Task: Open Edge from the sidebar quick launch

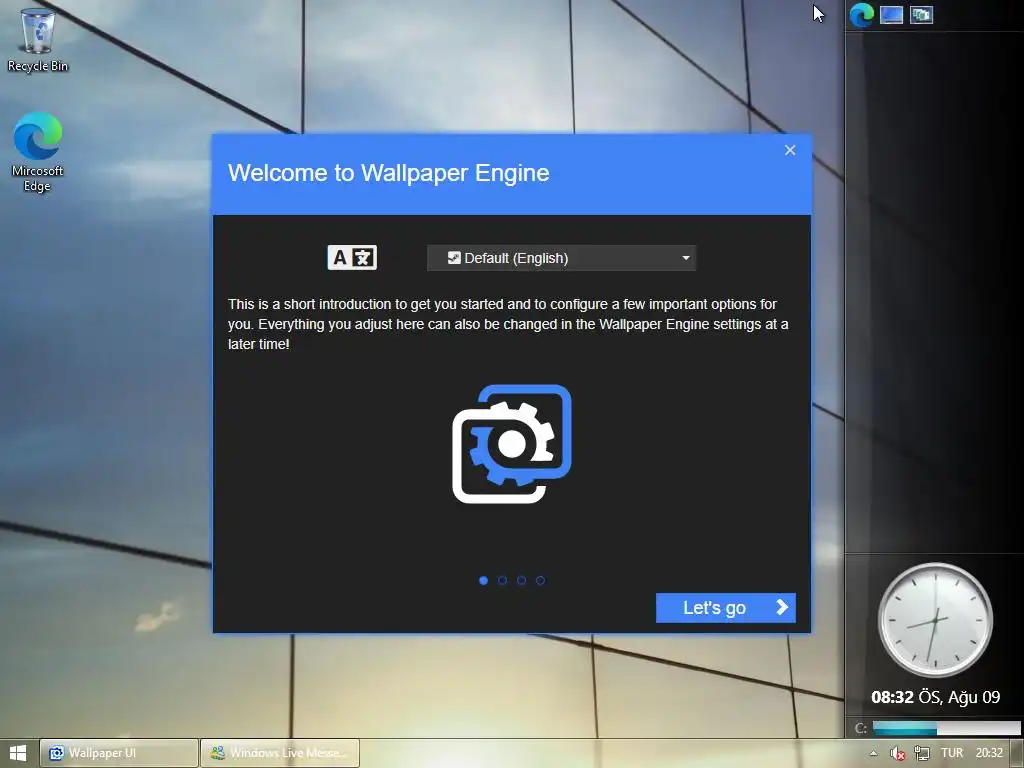Action: [x=861, y=14]
